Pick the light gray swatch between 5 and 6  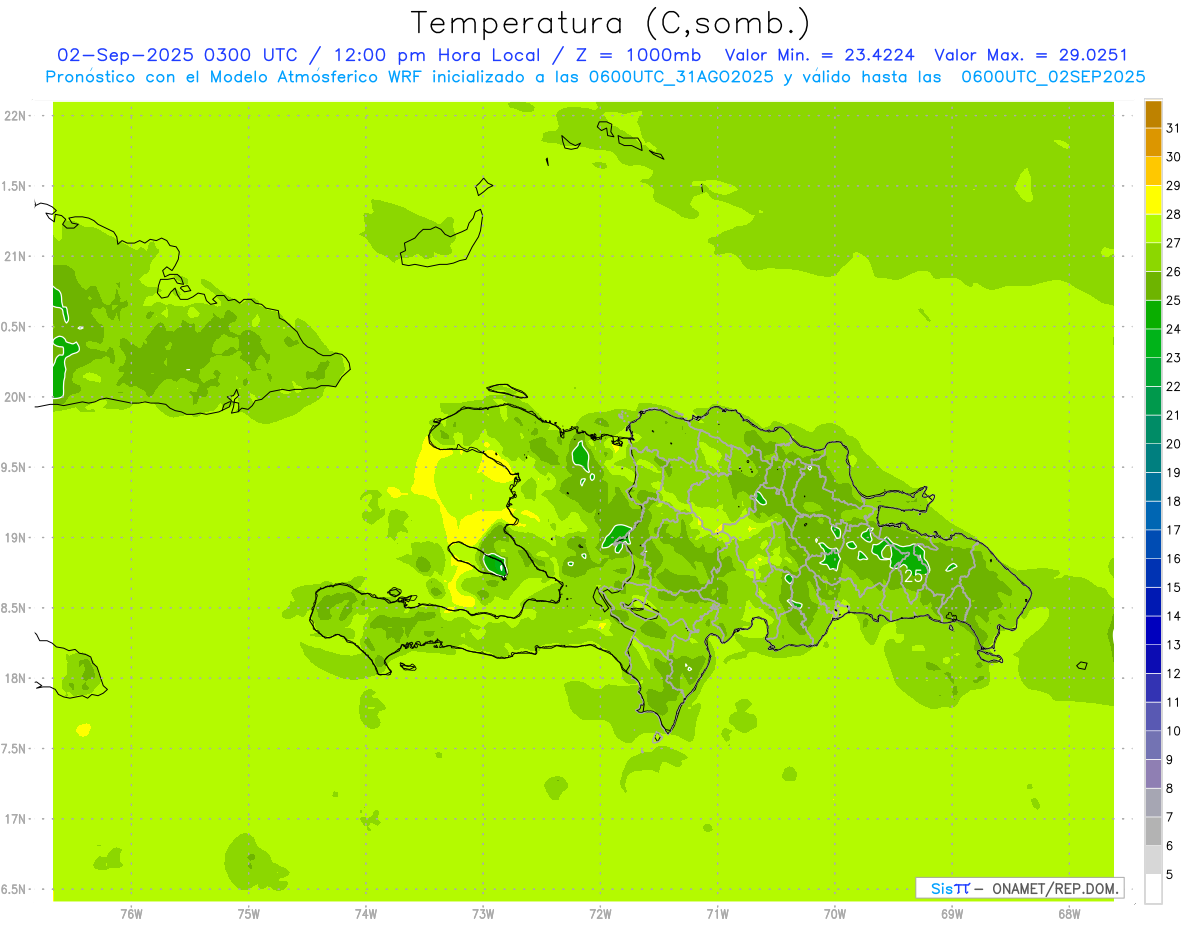pos(1153,860)
